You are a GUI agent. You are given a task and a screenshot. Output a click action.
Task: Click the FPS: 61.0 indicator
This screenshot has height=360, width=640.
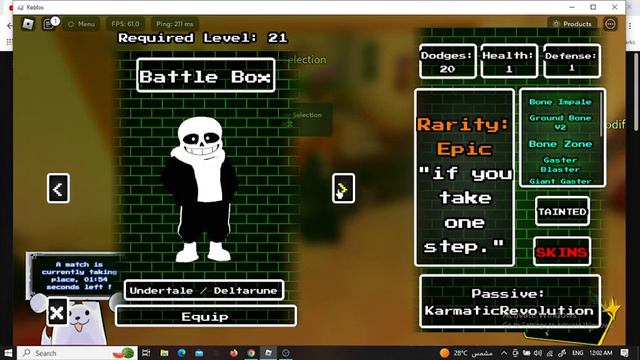tap(125, 24)
